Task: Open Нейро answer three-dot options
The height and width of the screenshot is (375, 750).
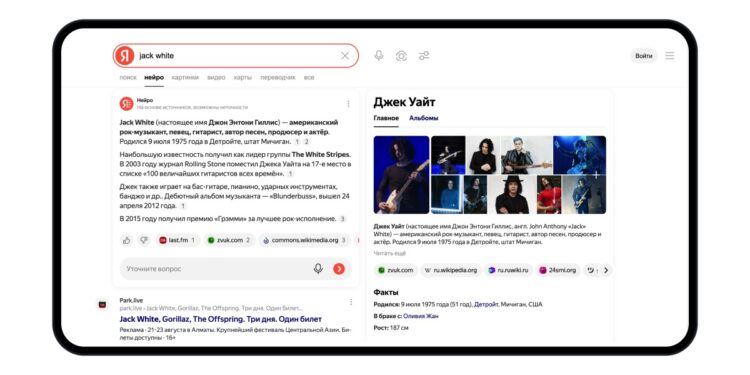Action: tap(348, 104)
